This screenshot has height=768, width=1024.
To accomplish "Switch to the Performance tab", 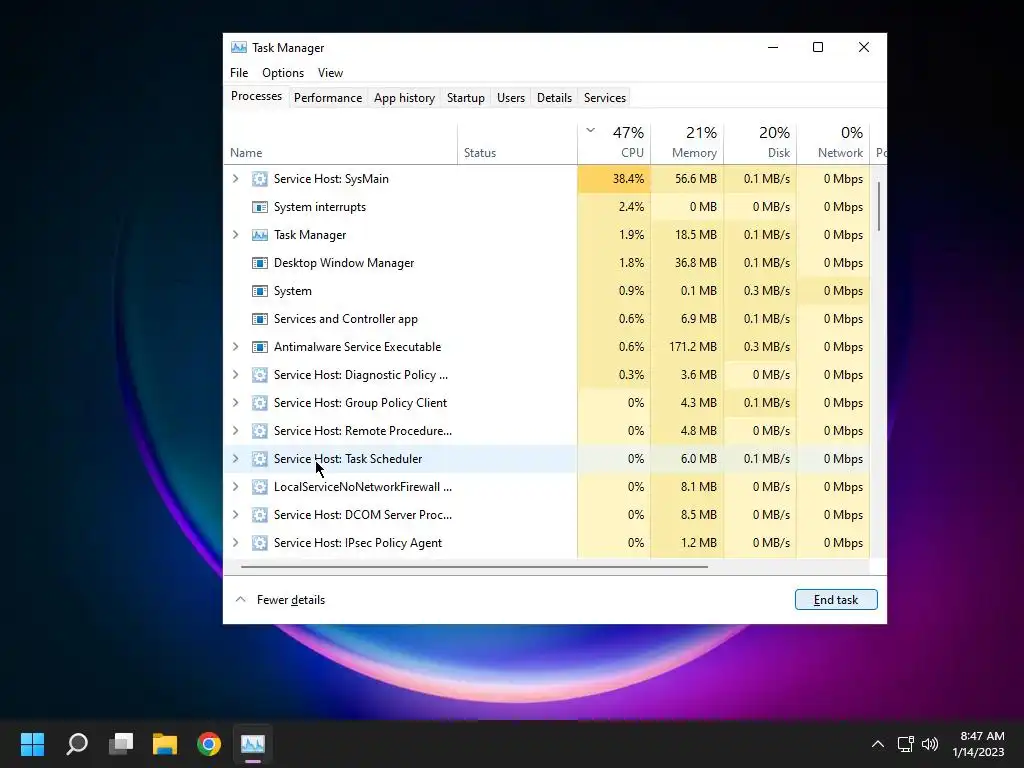I will [328, 98].
